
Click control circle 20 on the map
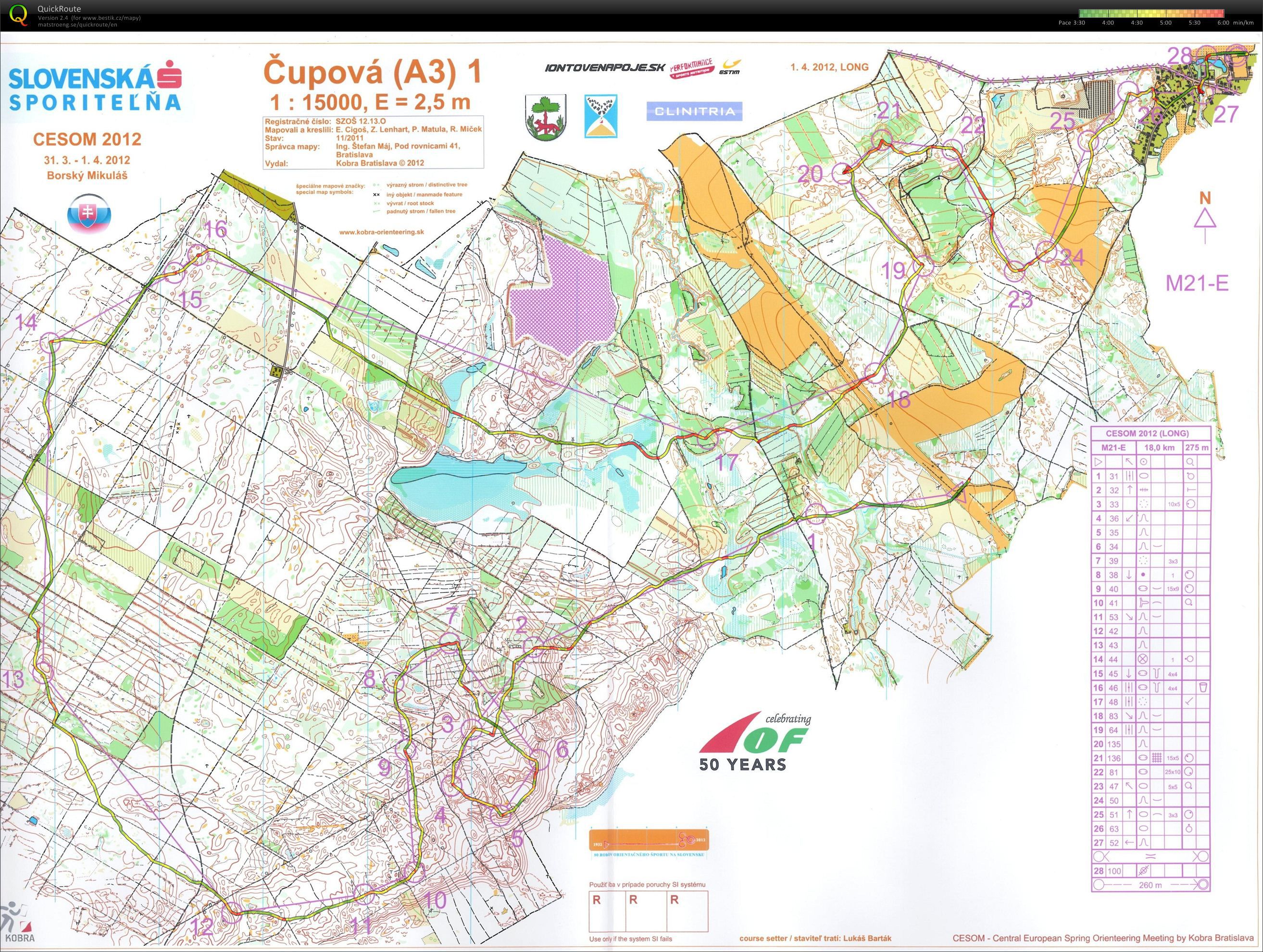(x=843, y=173)
